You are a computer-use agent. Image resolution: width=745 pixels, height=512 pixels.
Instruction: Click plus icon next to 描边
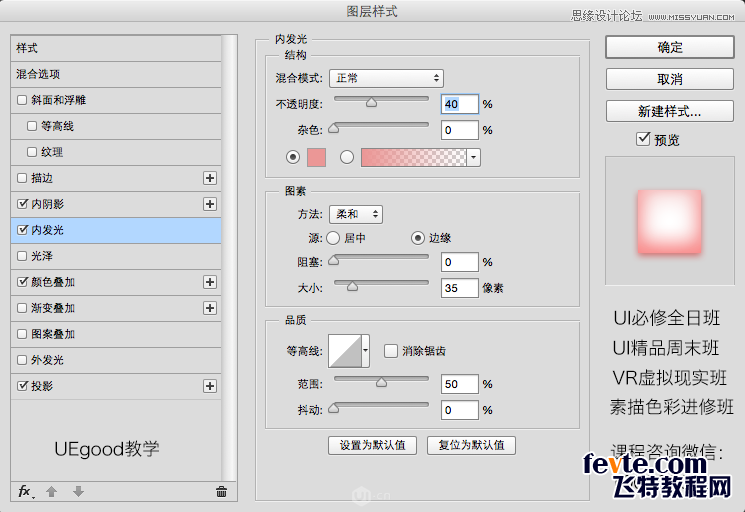point(210,178)
